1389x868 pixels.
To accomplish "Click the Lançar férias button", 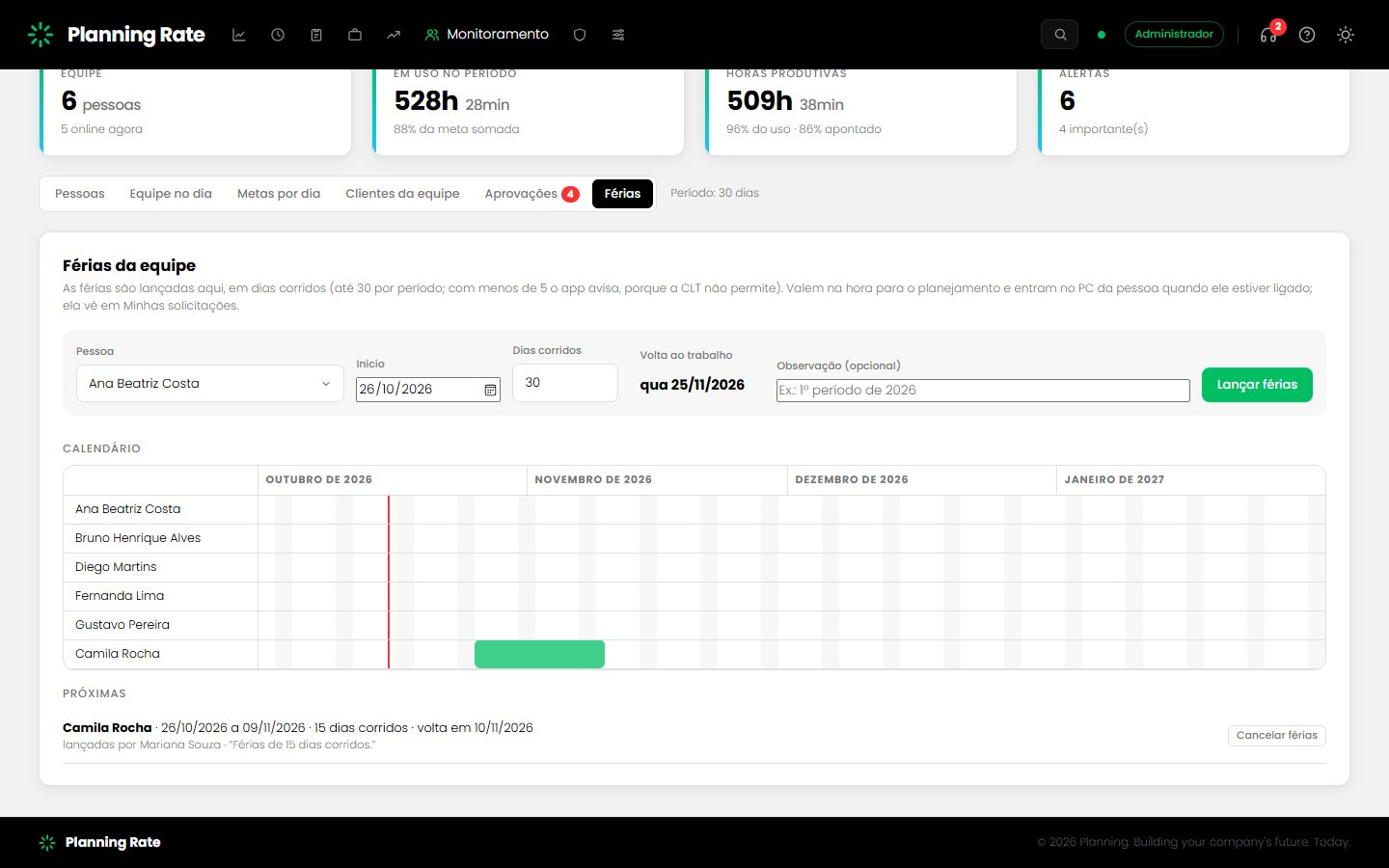I will click(1257, 385).
